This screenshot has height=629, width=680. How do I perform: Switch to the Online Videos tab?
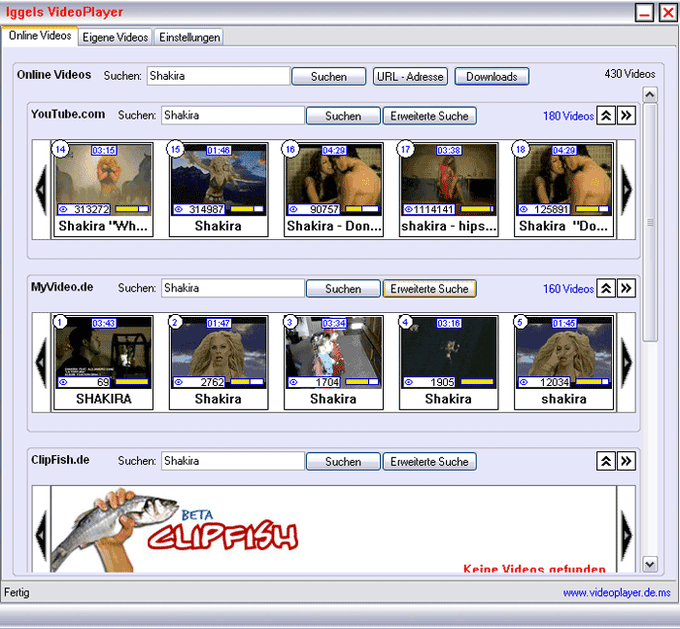(40, 36)
